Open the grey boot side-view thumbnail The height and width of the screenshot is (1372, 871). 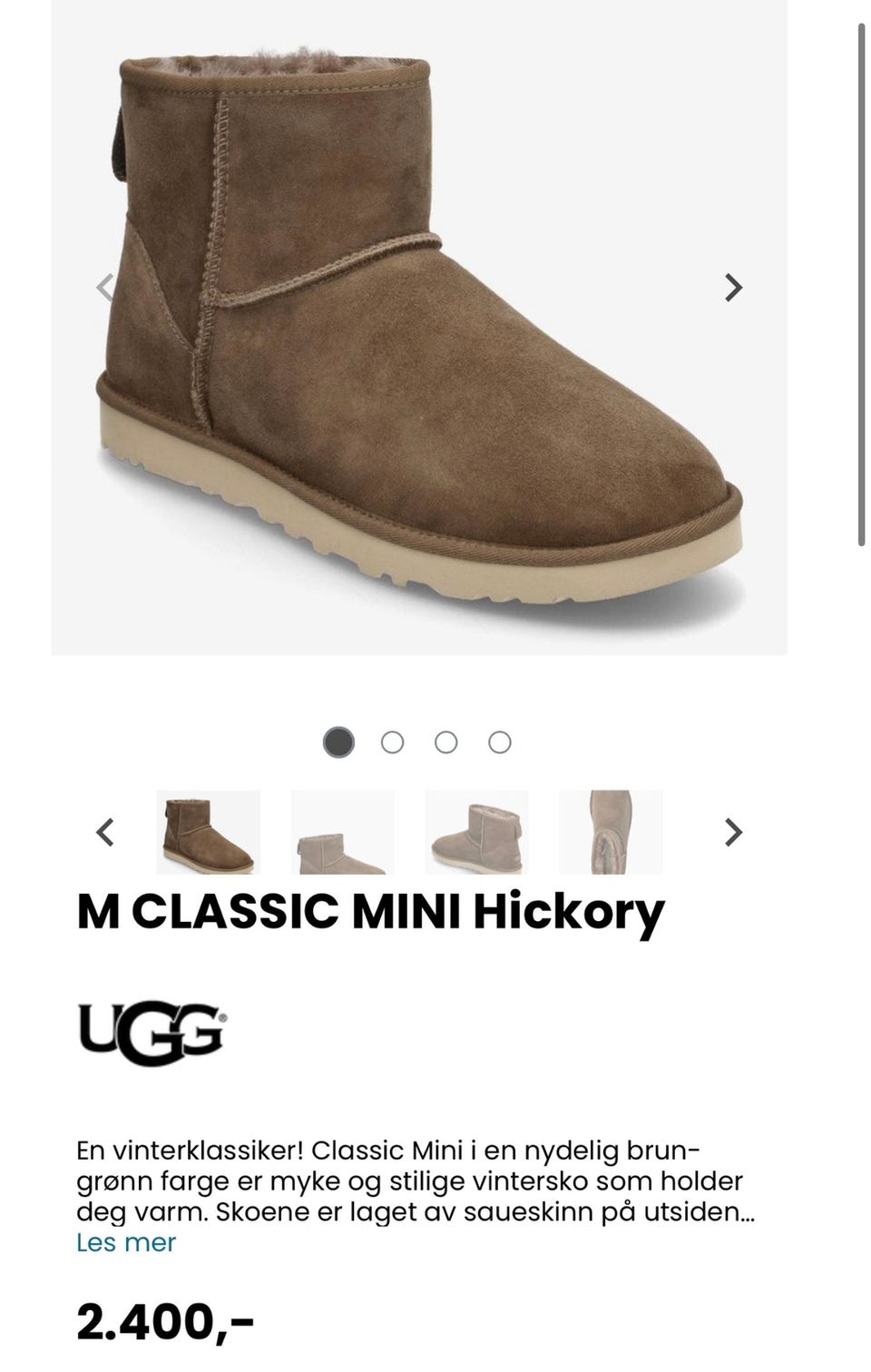476,832
